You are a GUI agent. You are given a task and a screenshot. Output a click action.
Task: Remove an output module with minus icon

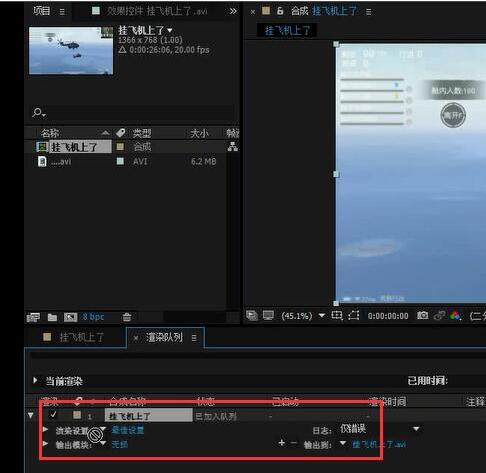(x=293, y=443)
